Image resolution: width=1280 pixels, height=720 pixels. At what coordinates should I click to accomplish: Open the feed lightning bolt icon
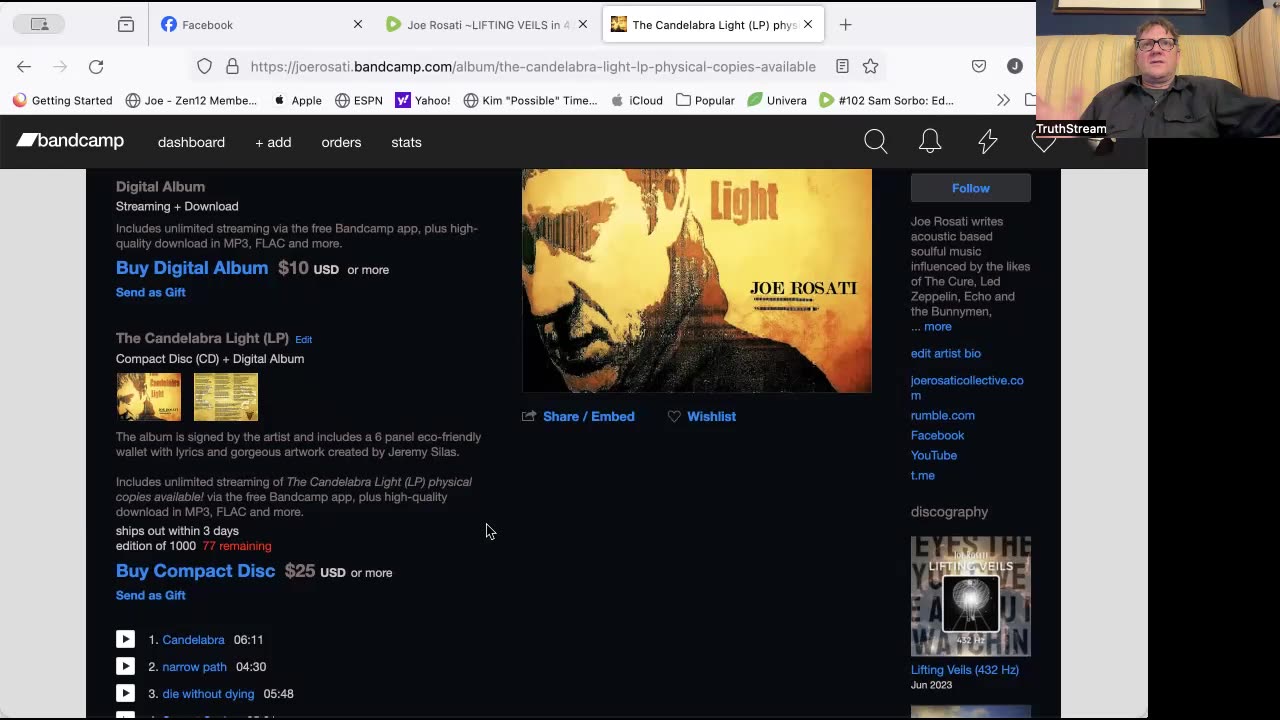[988, 142]
